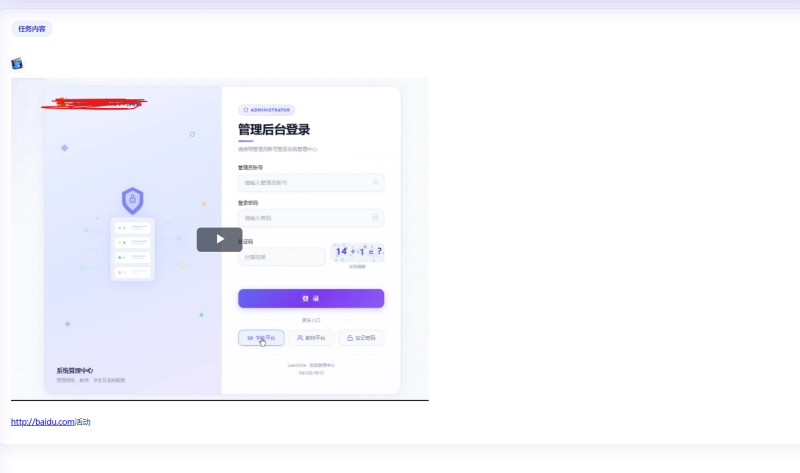Click the 教师平台 person icon
Viewport: 800px width, 473px height.
pyautogui.click(x=300, y=338)
